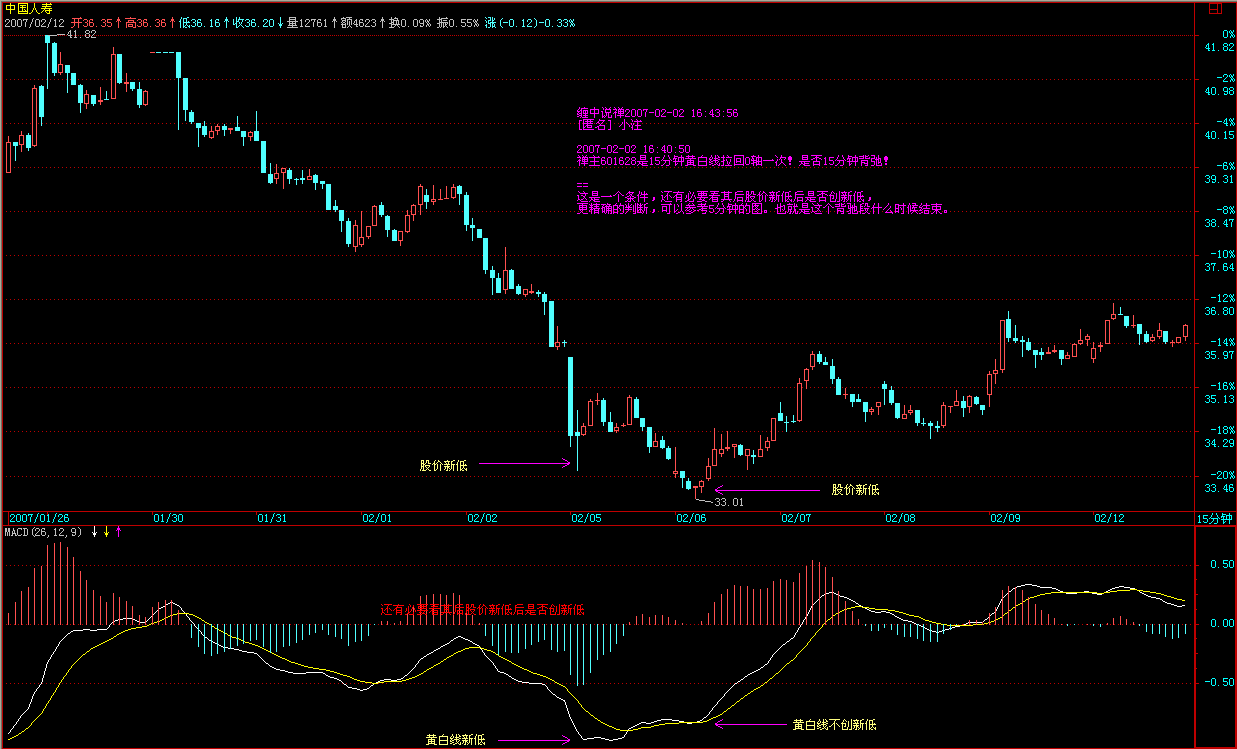Select the magenta arrow pointing at 33.01 low
Image resolution: width=1237 pixels, height=749 pixels.
765,490
